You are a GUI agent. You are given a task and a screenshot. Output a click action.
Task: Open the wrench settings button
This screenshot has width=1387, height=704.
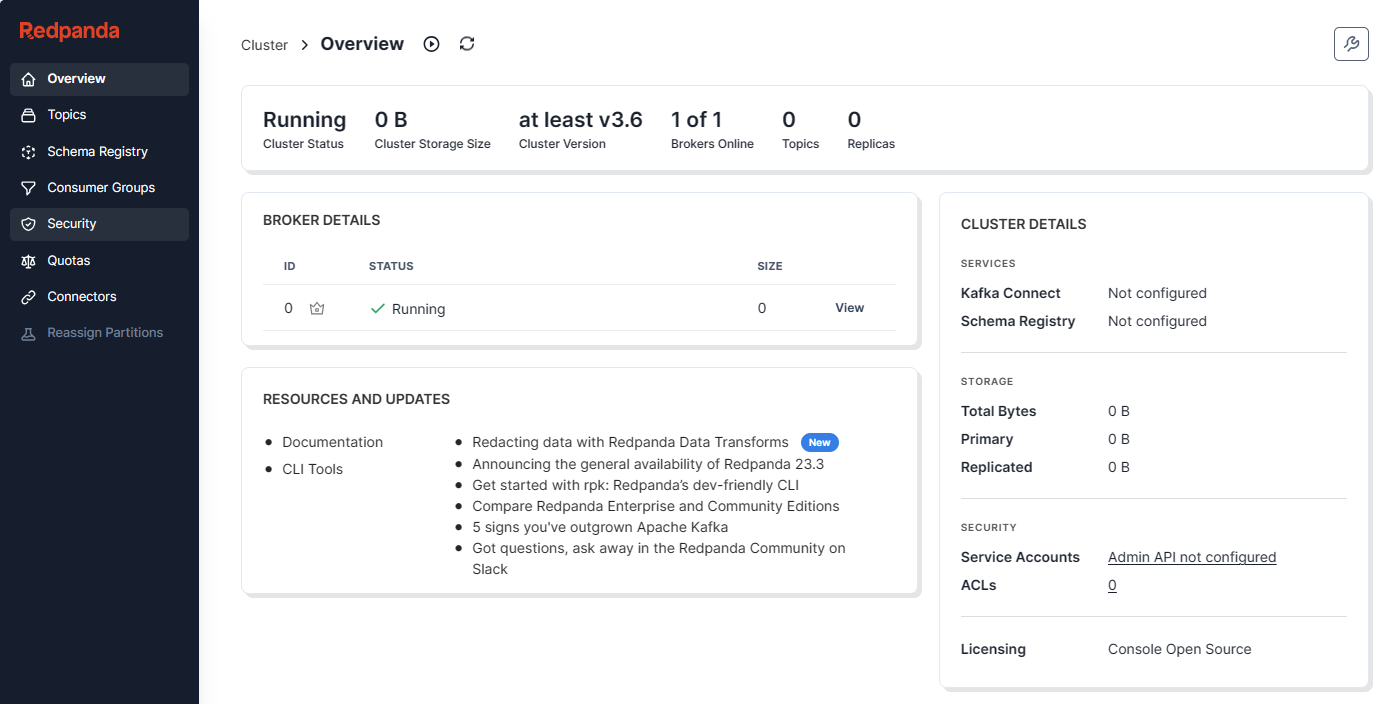click(1351, 44)
